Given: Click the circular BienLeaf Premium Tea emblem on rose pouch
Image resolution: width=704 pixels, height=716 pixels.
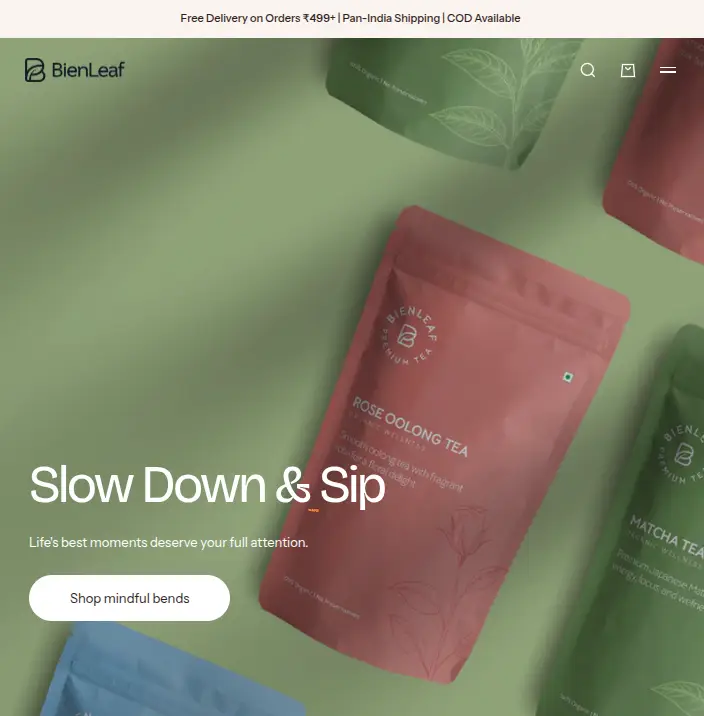Looking at the screenshot, I should [x=409, y=336].
